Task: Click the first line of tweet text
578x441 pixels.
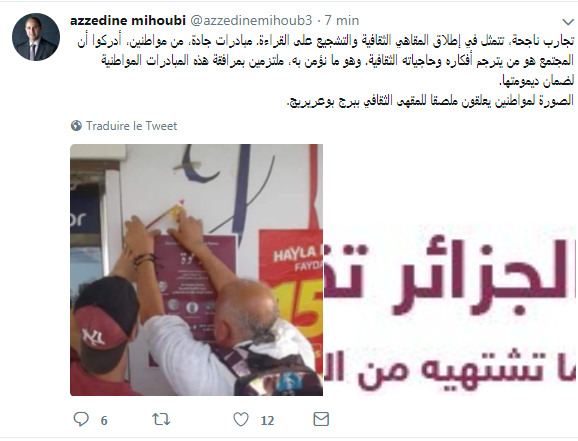Action: coord(325,41)
